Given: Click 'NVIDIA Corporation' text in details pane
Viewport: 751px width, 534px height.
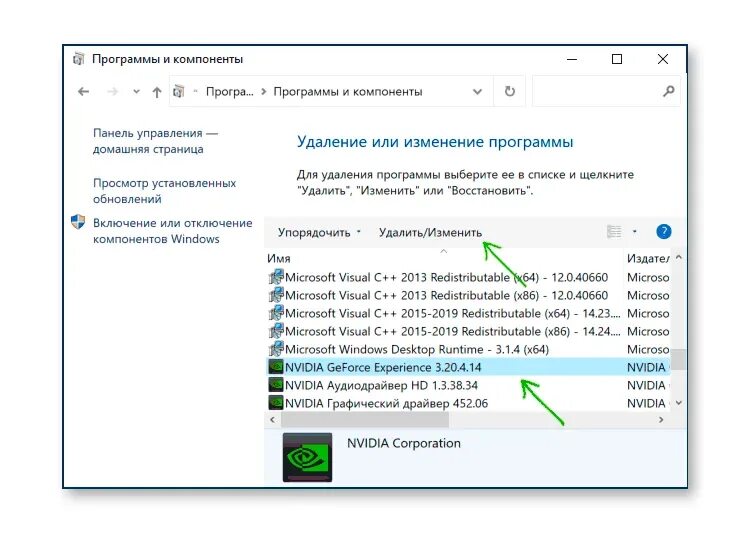Looking at the screenshot, I should coord(404,443).
